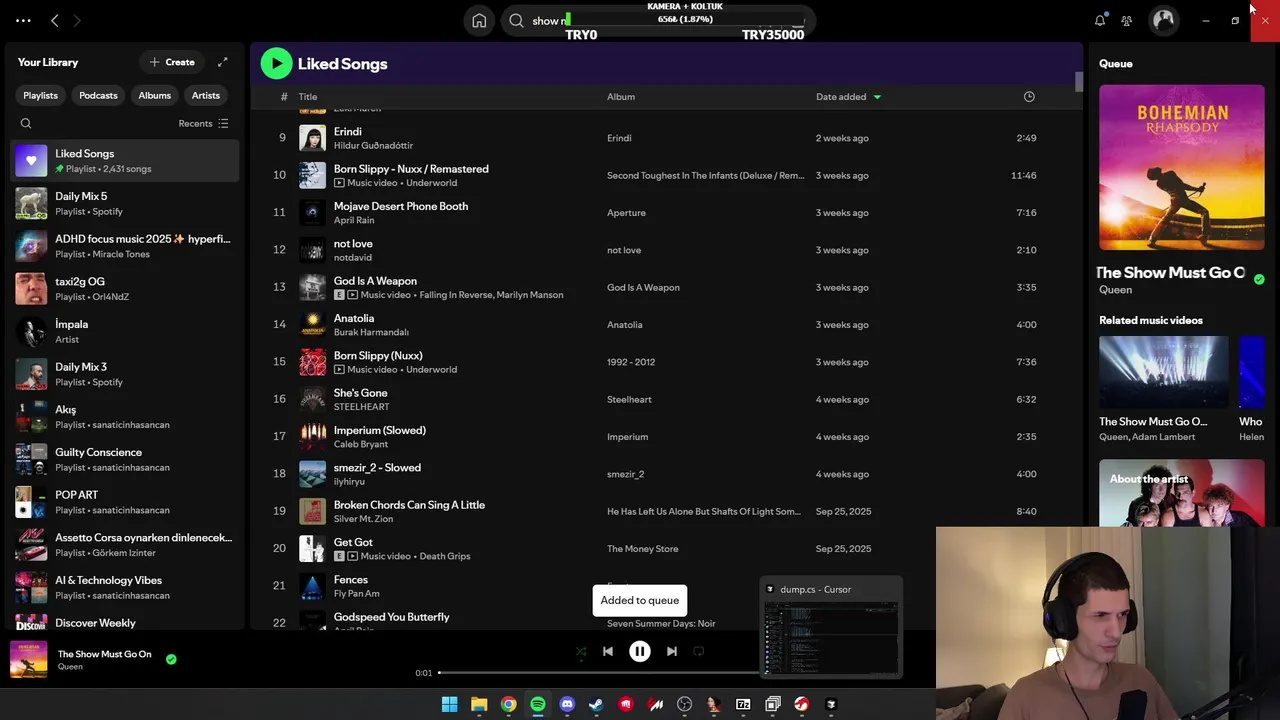Sort by the Date added column

pos(848,97)
